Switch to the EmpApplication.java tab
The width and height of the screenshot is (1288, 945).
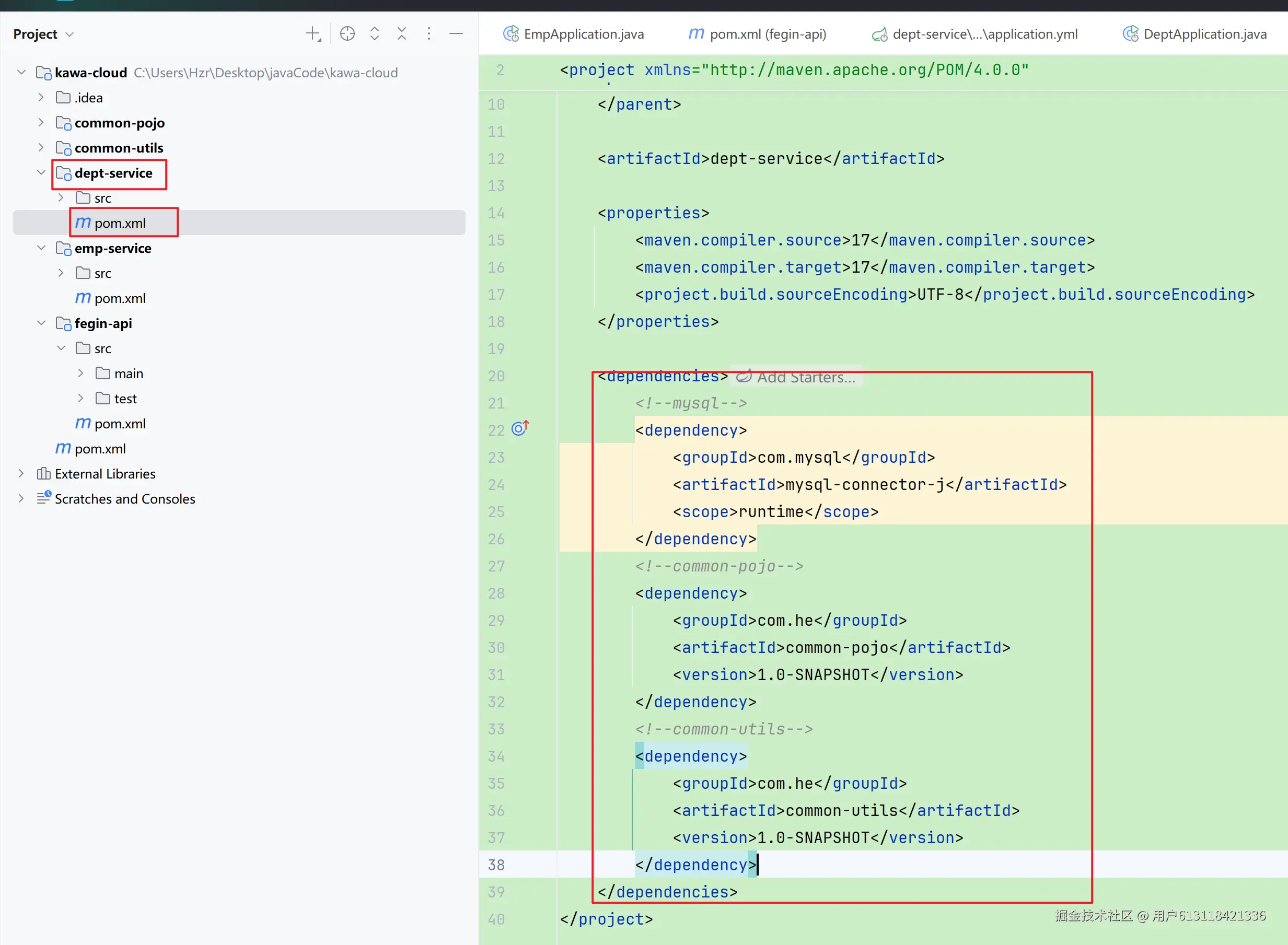[583, 34]
